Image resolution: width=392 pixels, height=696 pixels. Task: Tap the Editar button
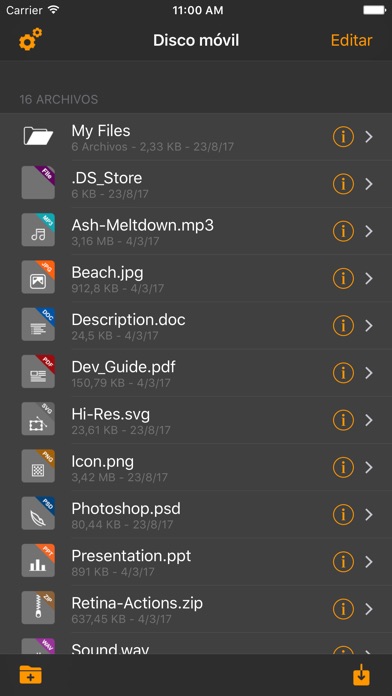pyautogui.click(x=351, y=40)
